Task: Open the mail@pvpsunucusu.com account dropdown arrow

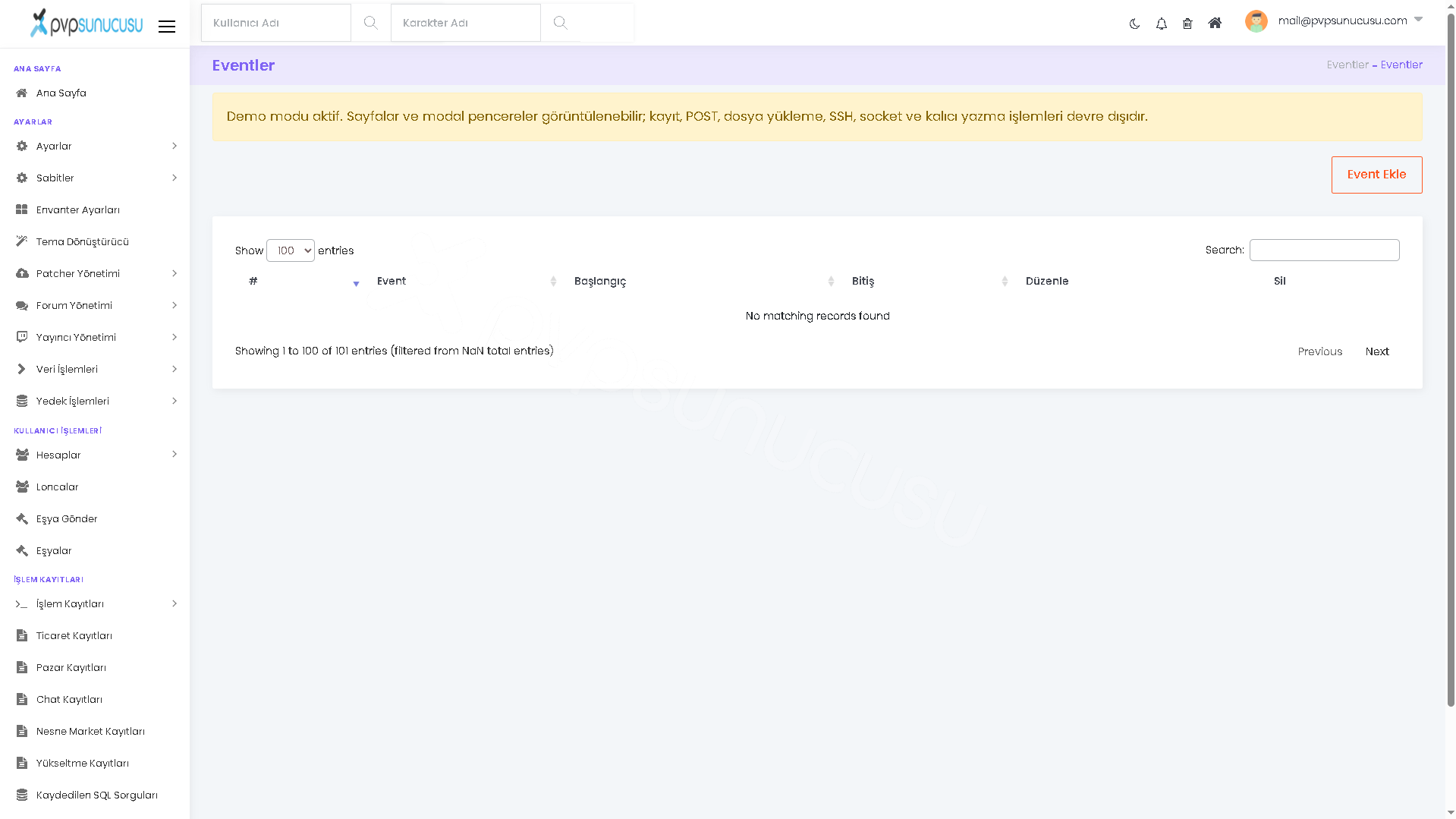Action: point(1418,20)
